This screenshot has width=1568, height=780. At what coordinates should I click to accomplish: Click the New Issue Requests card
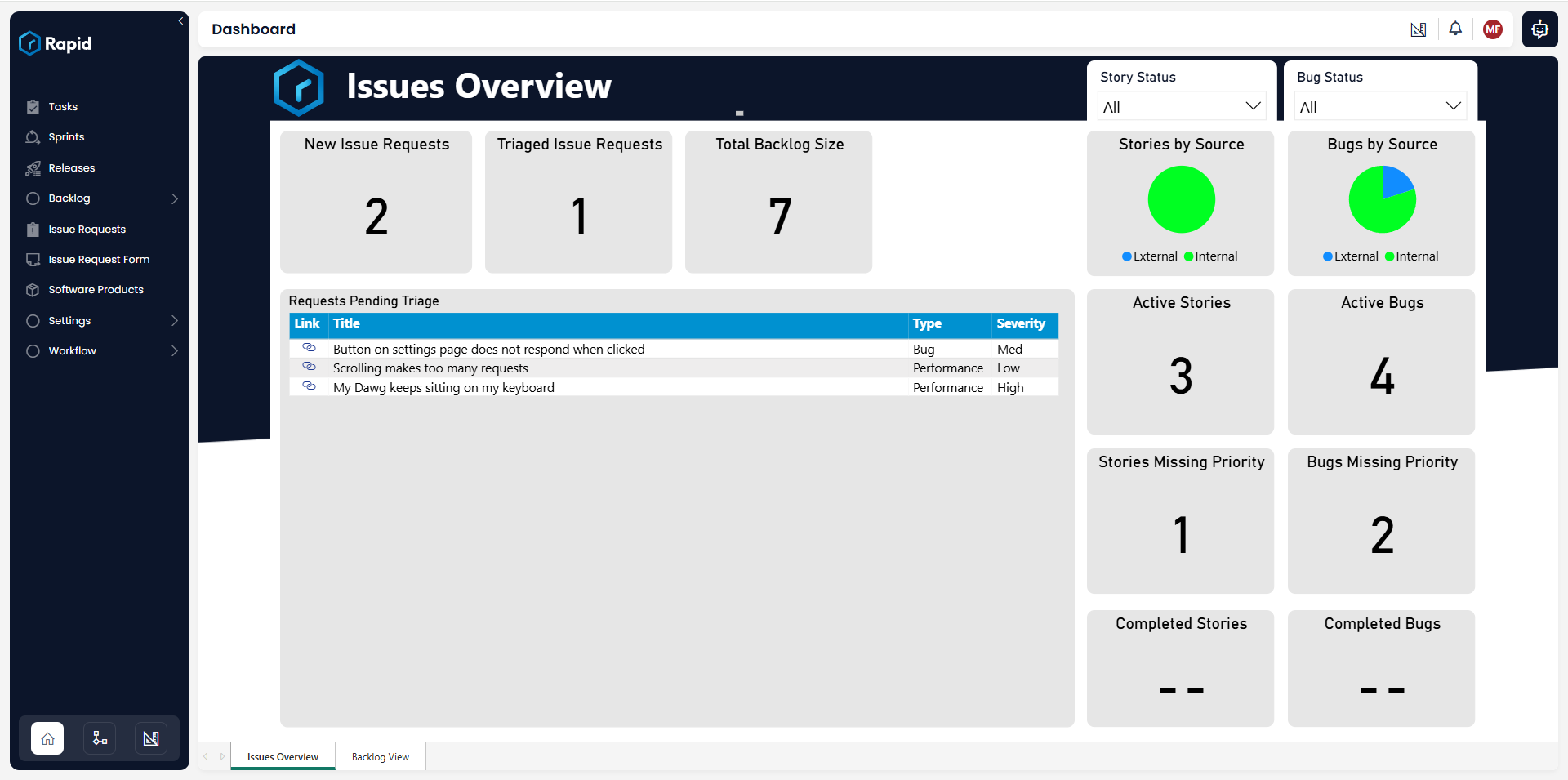click(x=376, y=202)
